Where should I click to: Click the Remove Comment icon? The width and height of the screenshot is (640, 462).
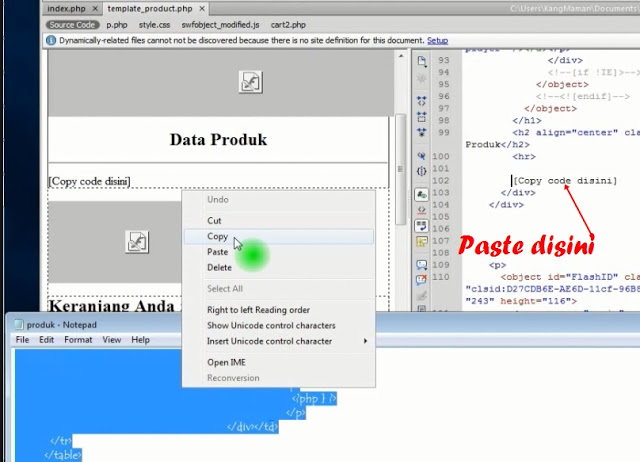(x=422, y=280)
